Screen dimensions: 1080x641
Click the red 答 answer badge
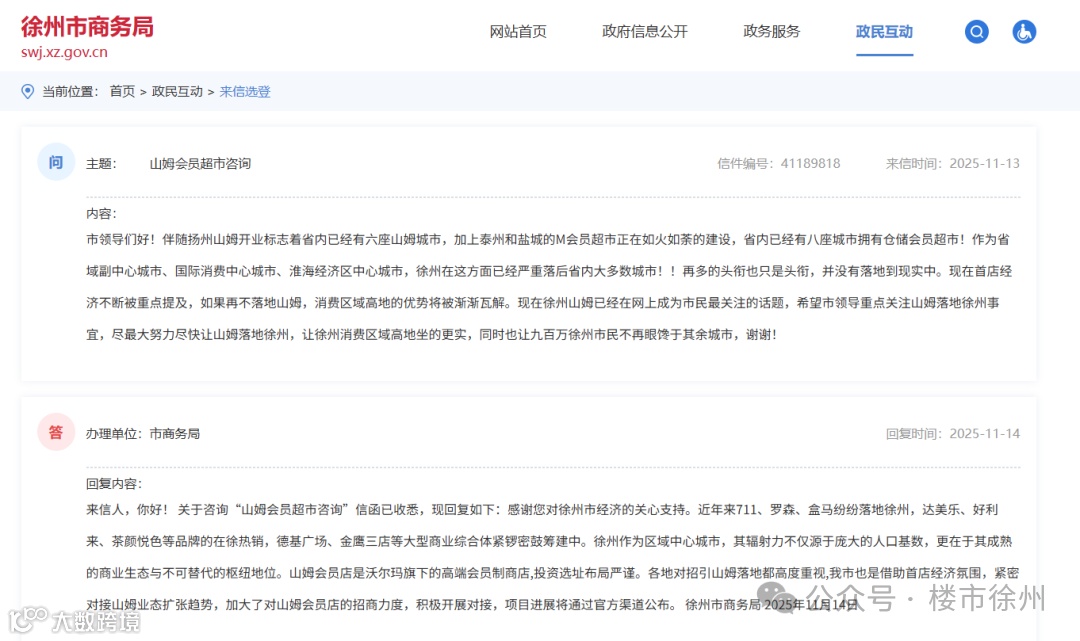(x=56, y=432)
